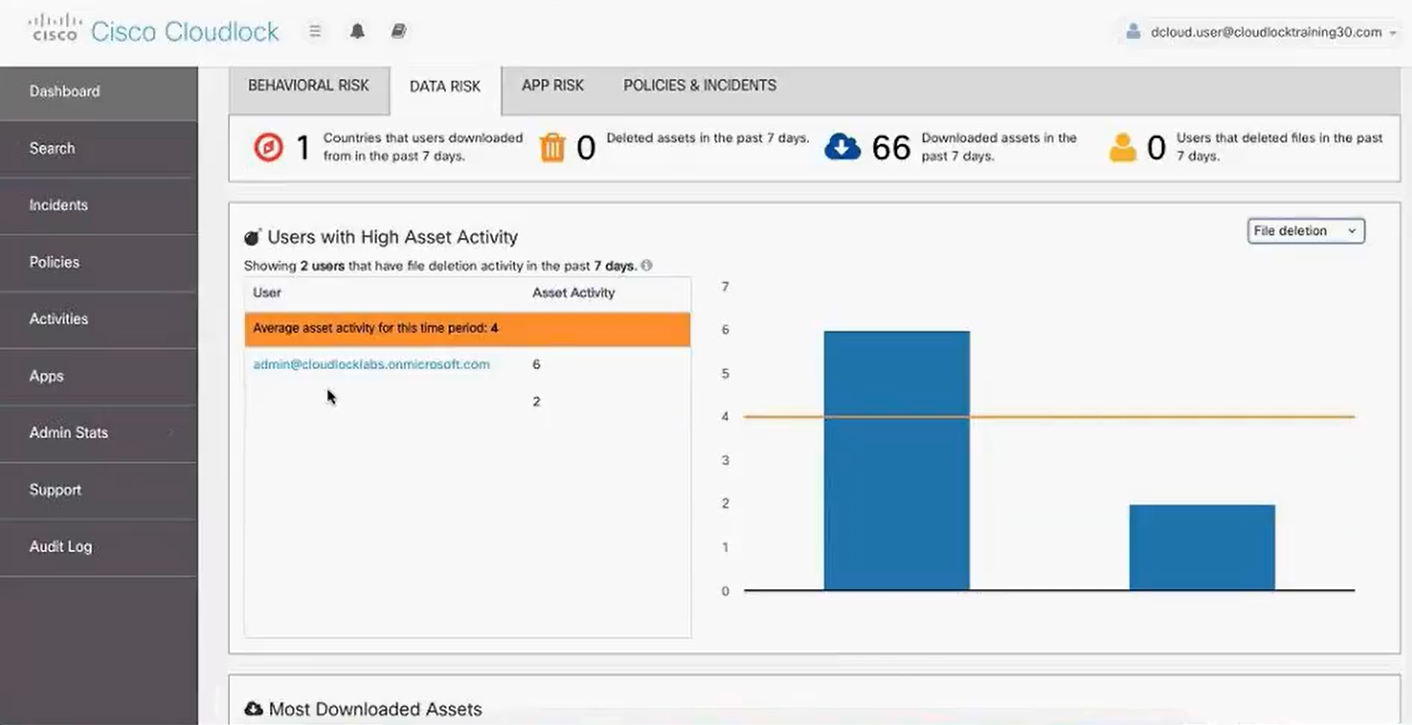Click the tall blue bar for 6 activities
Image resolution: width=1412 pixels, height=725 pixels.
click(897, 460)
